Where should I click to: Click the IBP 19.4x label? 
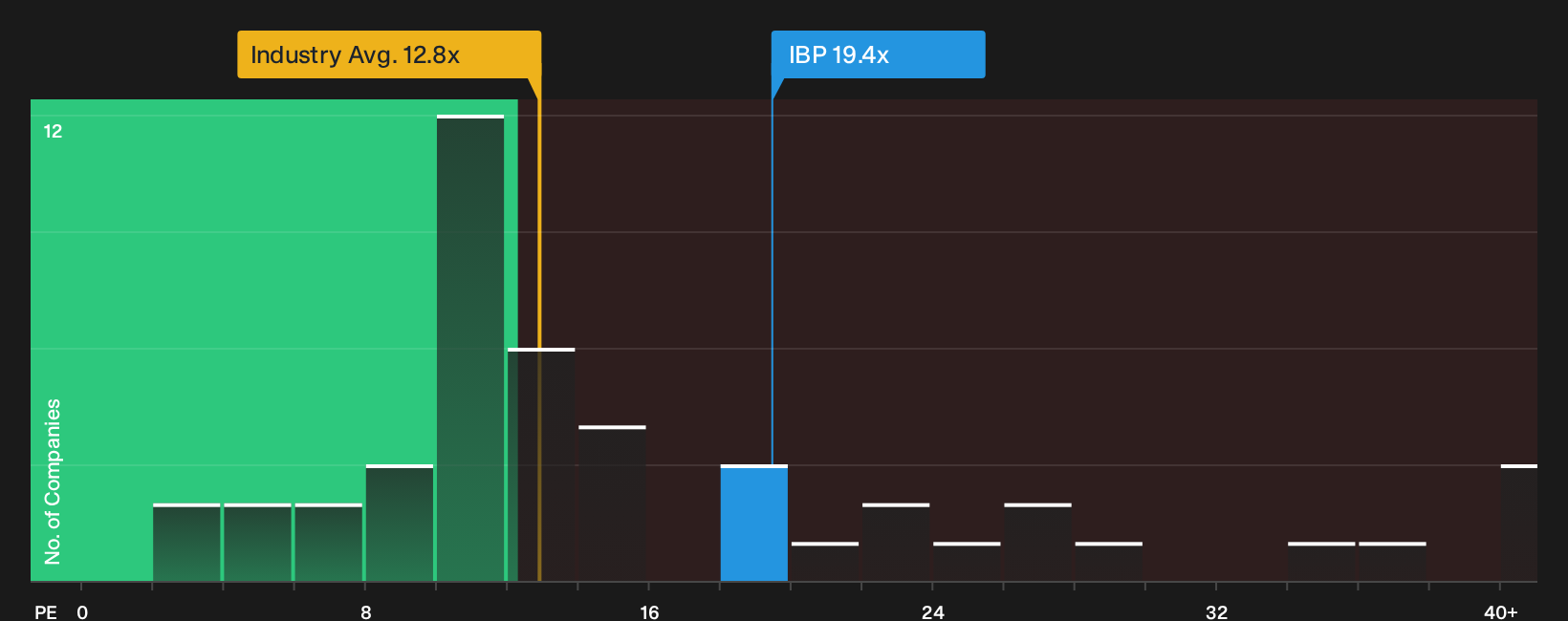pyautogui.click(x=878, y=54)
